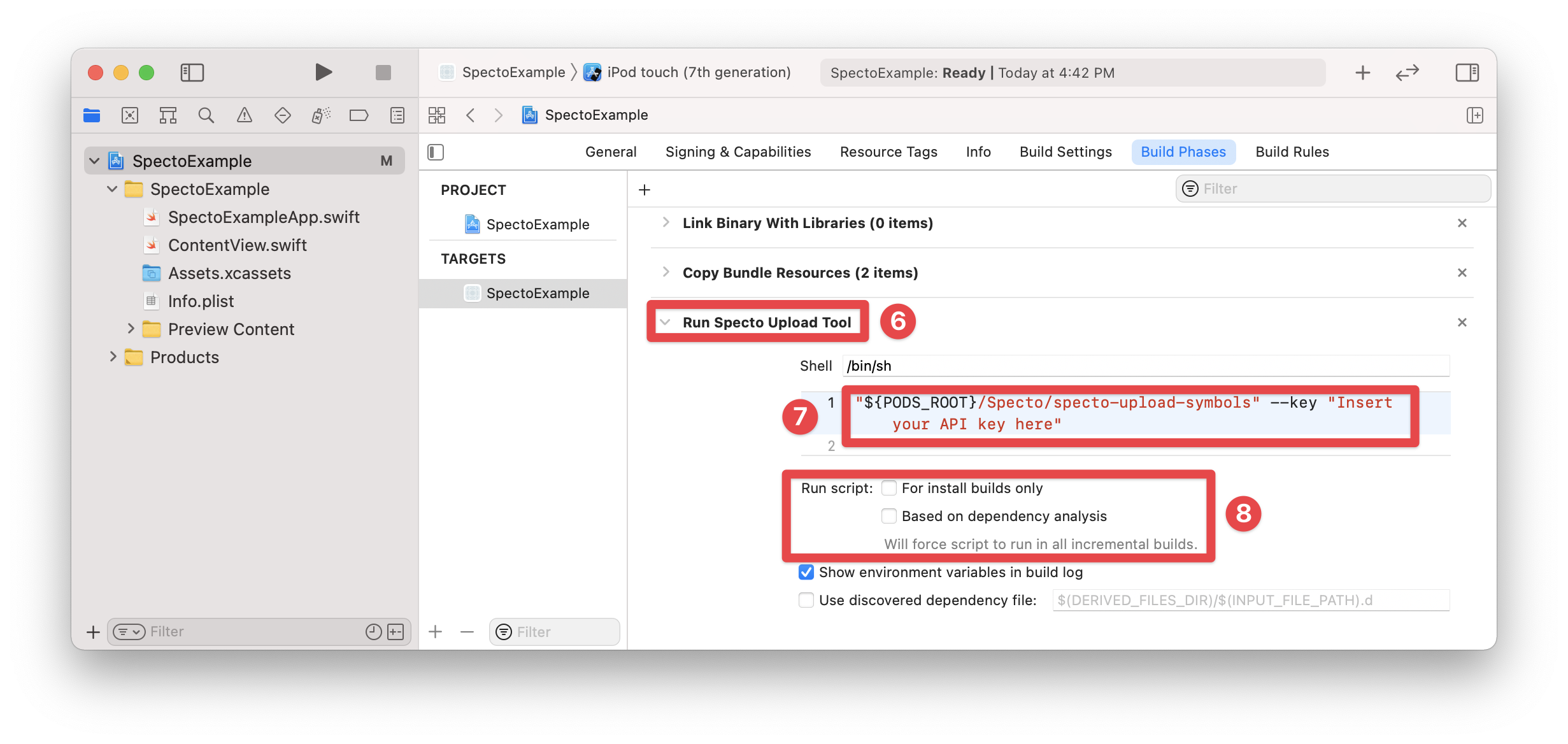
Task: Open code review arrows button
Action: point(1407,73)
